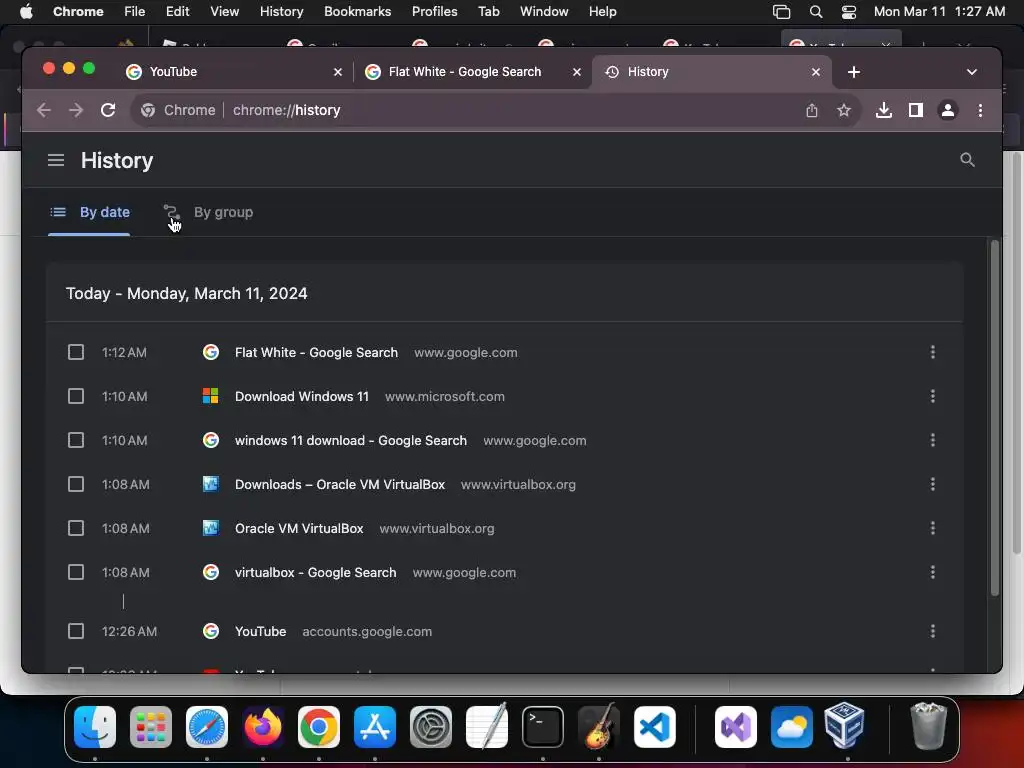This screenshot has width=1024, height=768.
Task: Open the Chrome downloads tray icon
Action: (x=884, y=110)
